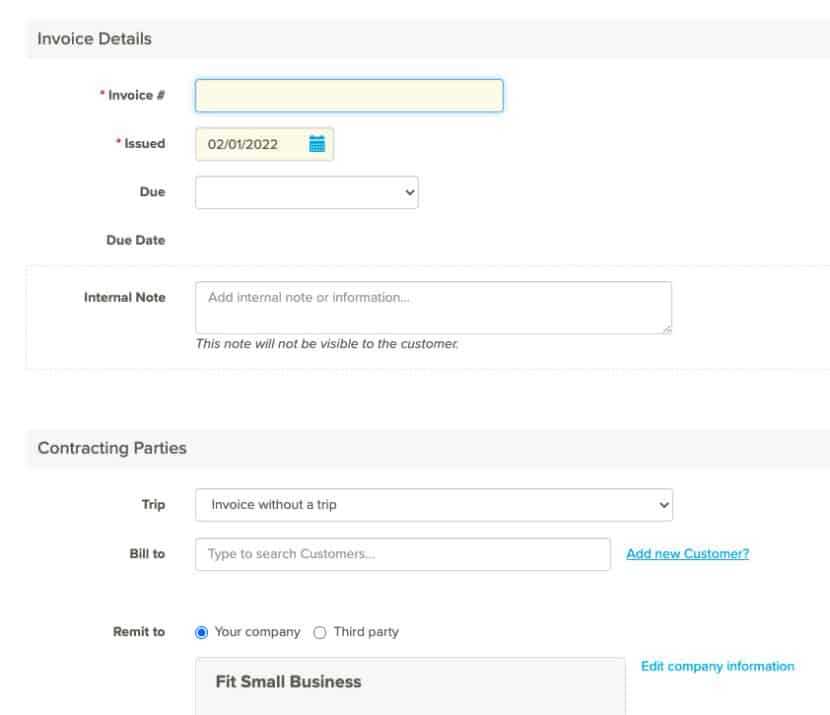830x715 pixels.
Task: Open the calendar date picker icon
Action: coord(317,143)
